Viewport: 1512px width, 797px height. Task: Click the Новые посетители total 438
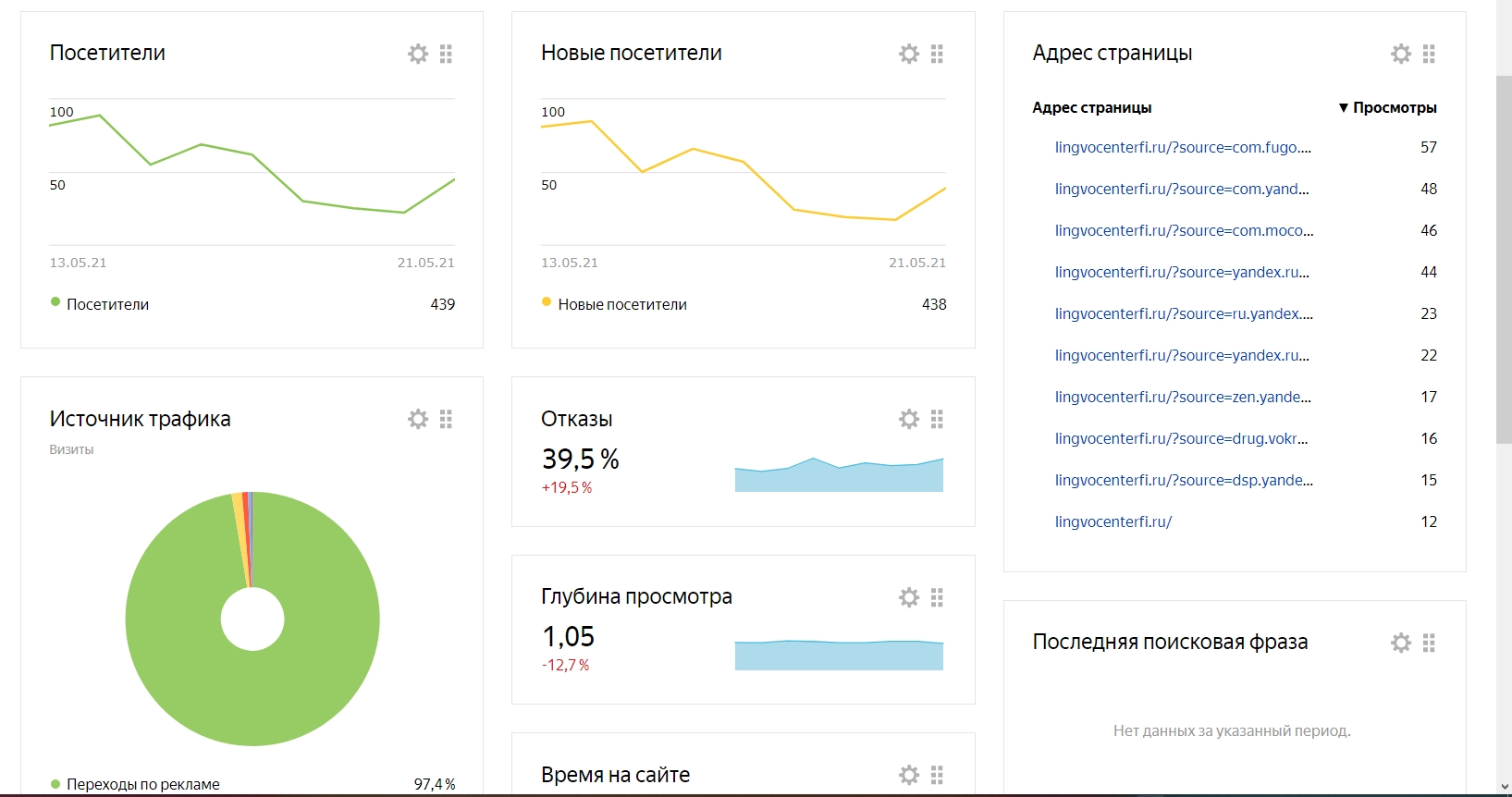click(934, 304)
